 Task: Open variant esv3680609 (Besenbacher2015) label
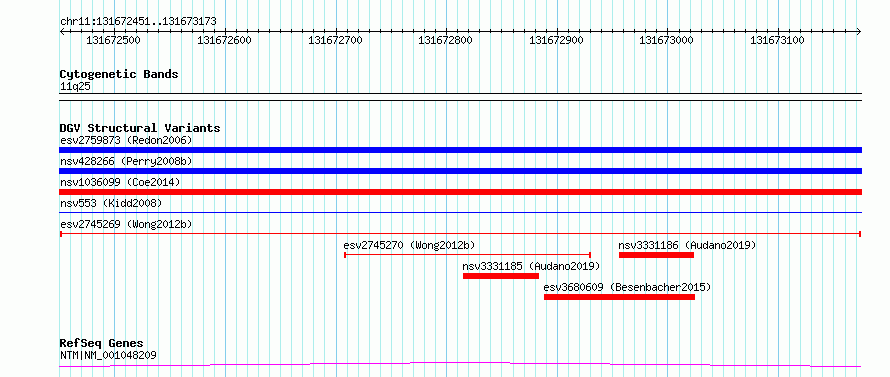[x=627, y=287]
